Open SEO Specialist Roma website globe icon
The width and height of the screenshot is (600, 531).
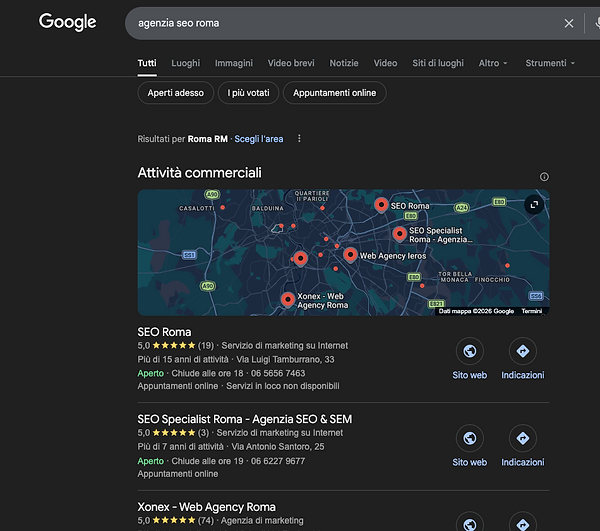469,438
